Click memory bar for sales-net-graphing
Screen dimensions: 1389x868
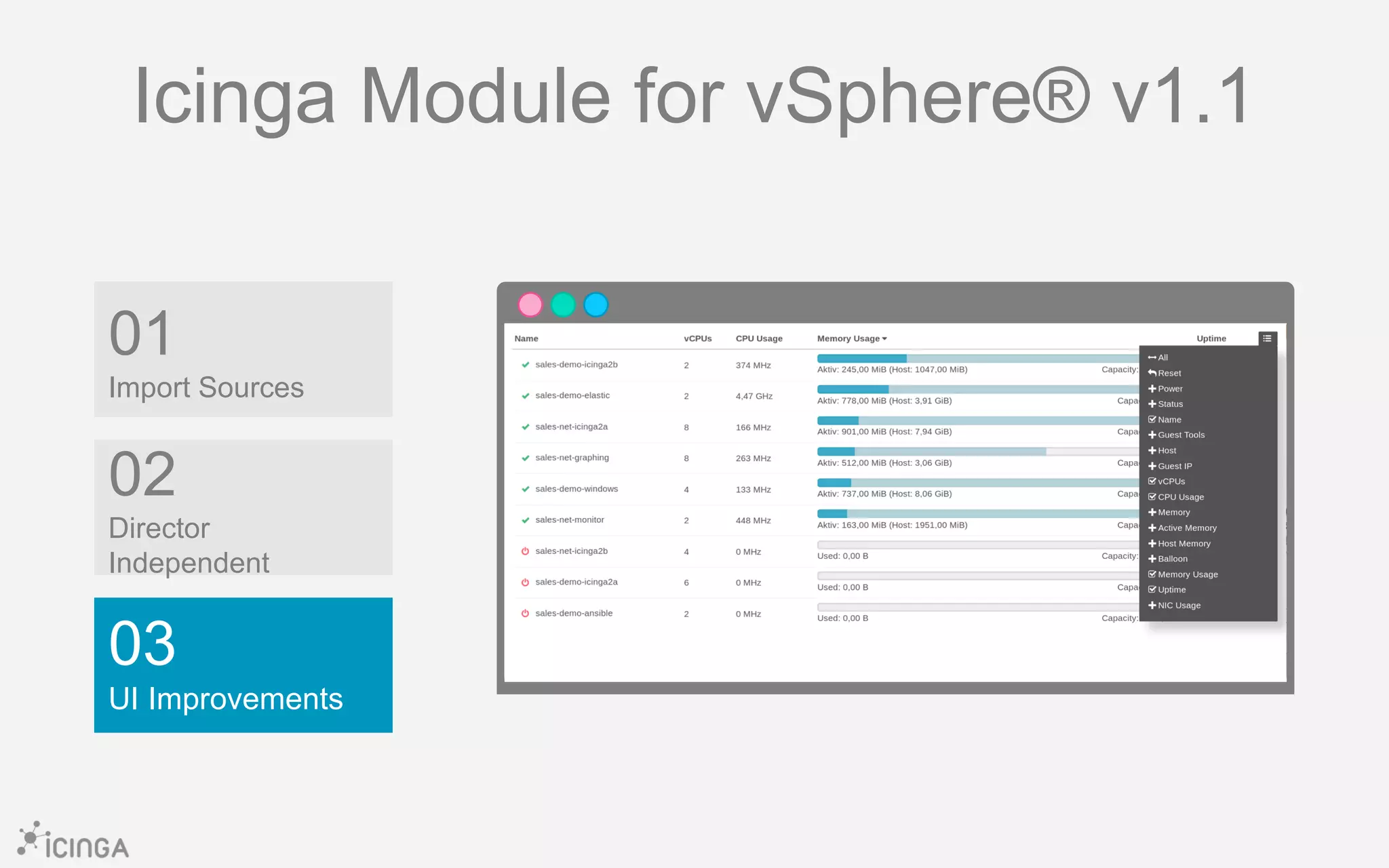(x=978, y=452)
